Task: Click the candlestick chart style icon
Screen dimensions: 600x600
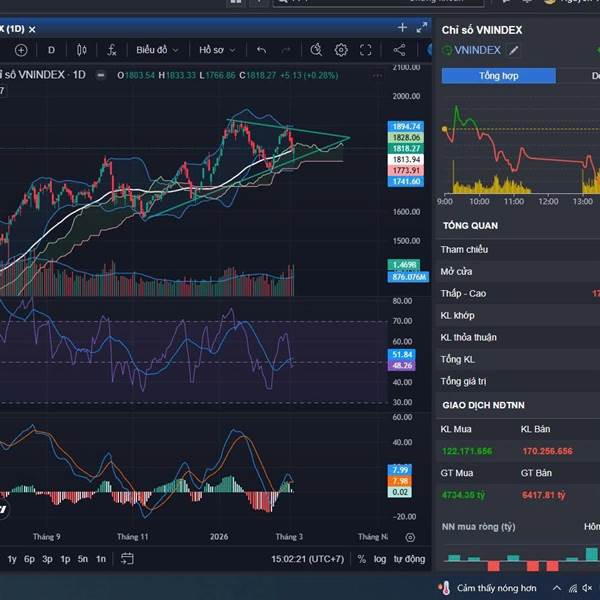Action: (x=82, y=49)
